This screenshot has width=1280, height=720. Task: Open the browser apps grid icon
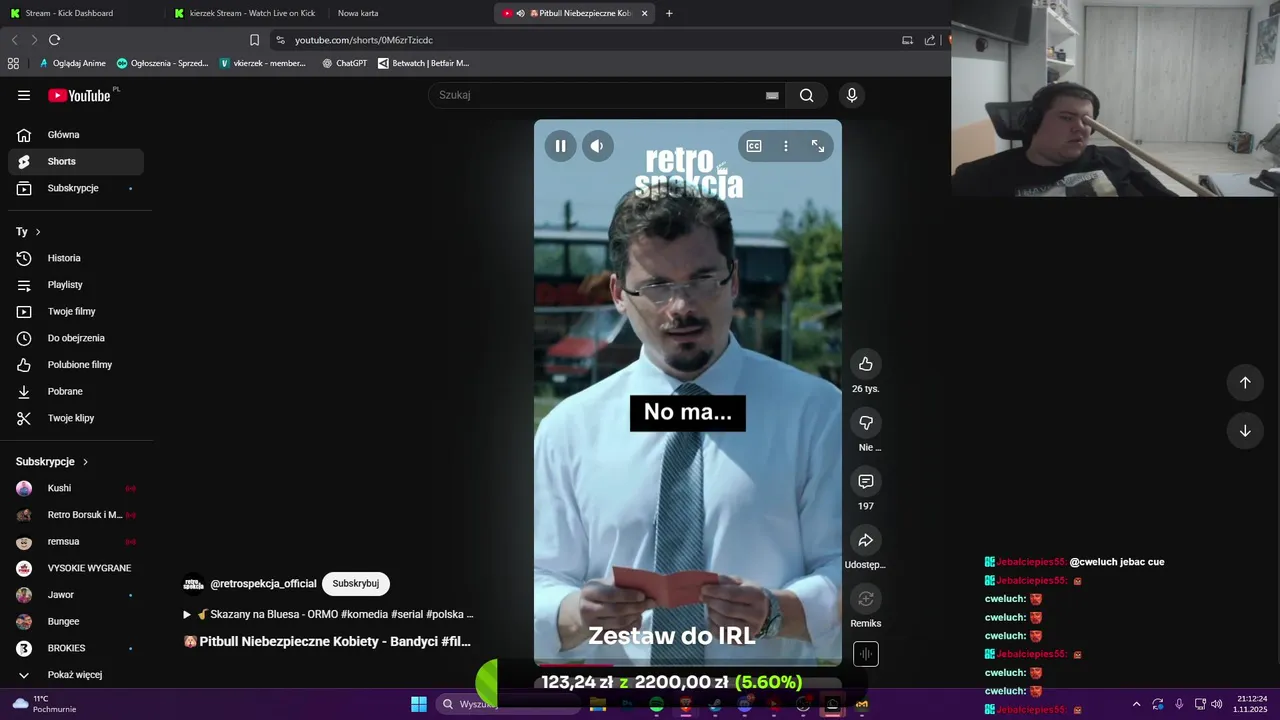pos(13,63)
